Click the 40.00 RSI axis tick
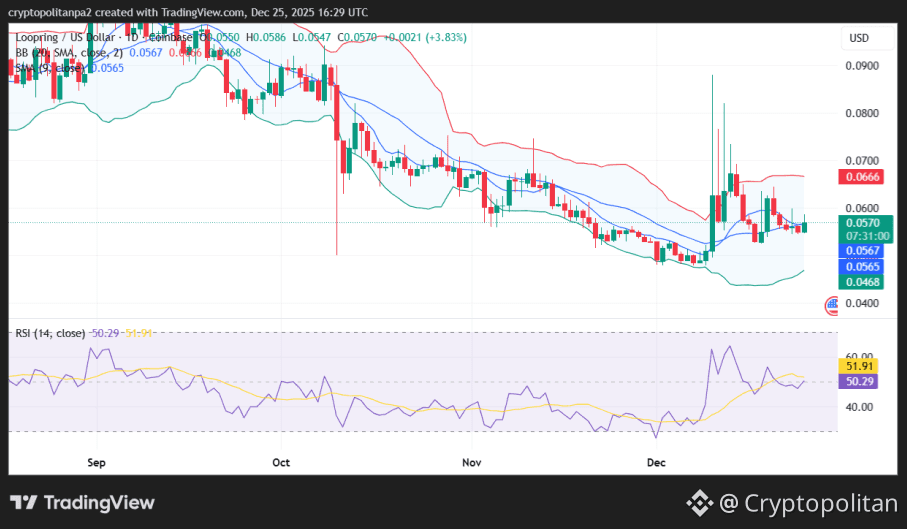 coord(860,407)
